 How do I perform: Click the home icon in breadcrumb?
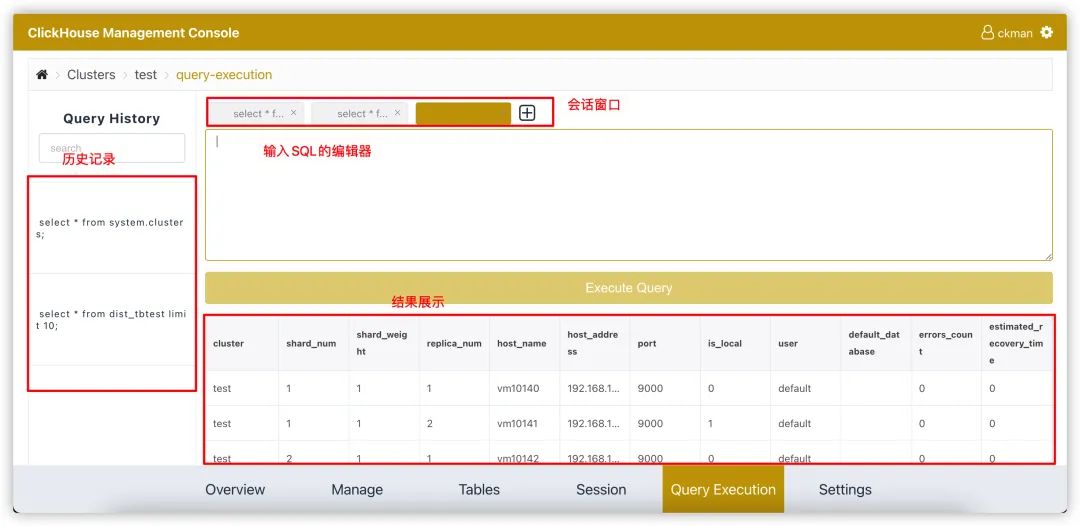(42, 75)
